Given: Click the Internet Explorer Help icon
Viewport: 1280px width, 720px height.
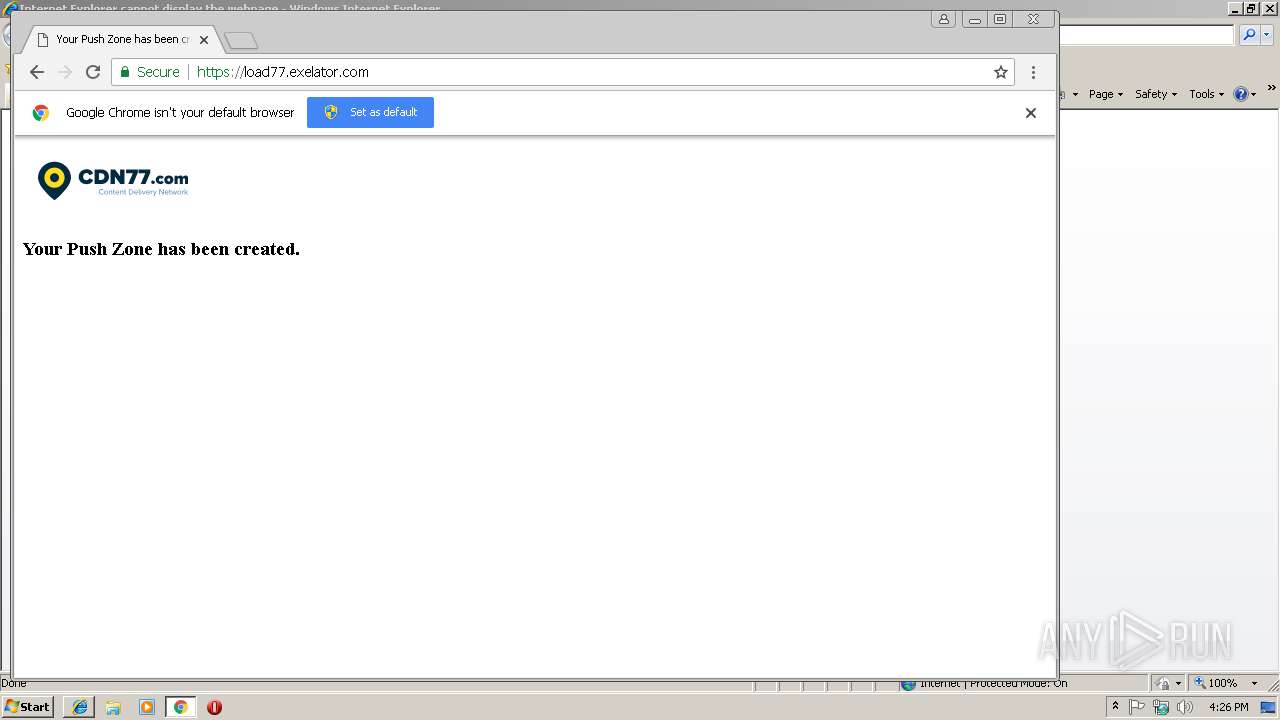Looking at the screenshot, I should [x=1244, y=94].
